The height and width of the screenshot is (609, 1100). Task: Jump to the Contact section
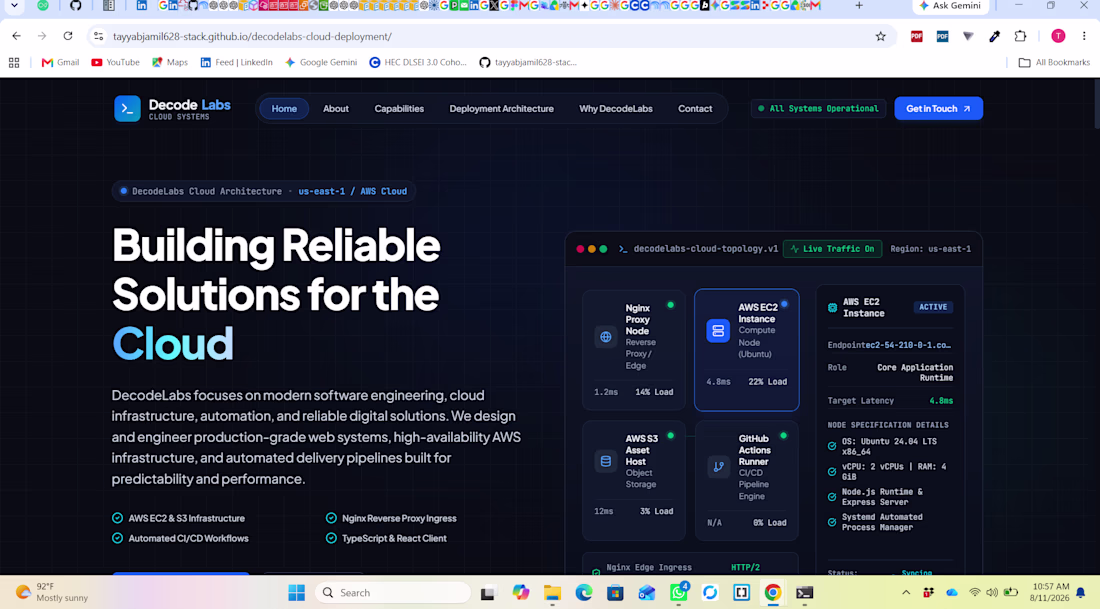point(695,109)
